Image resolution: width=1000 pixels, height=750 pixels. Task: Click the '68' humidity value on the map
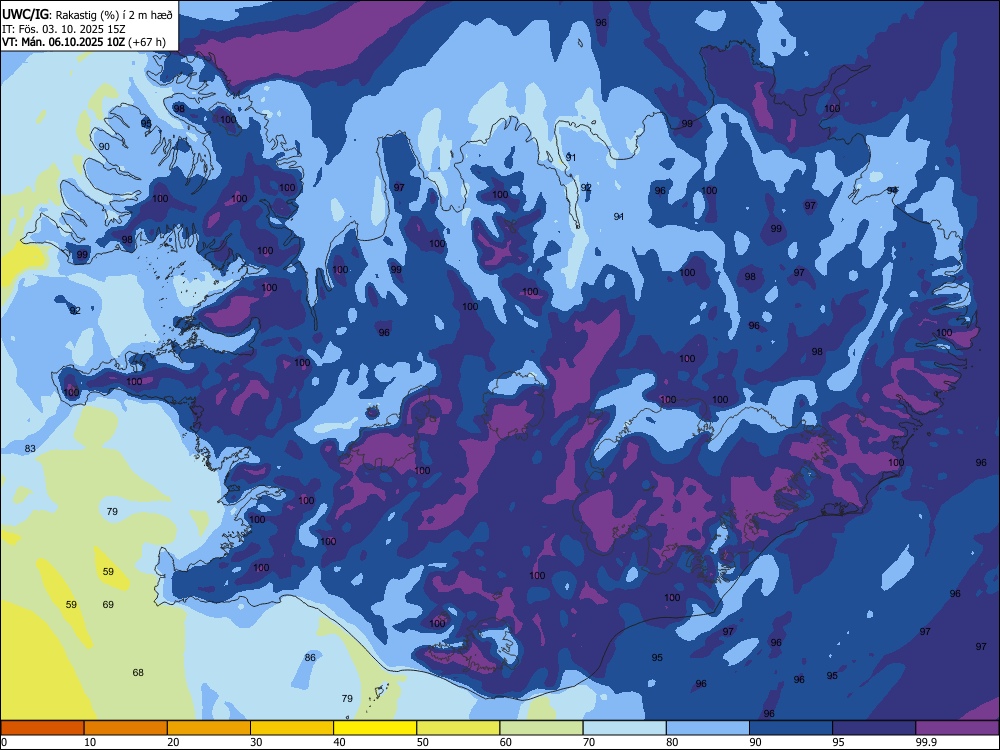coord(138,672)
